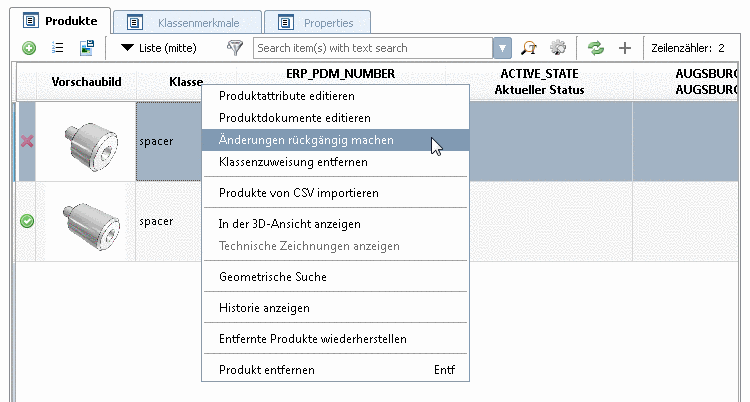Switch to the Properties tab
The width and height of the screenshot is (750, 402).
coord(317,22)
